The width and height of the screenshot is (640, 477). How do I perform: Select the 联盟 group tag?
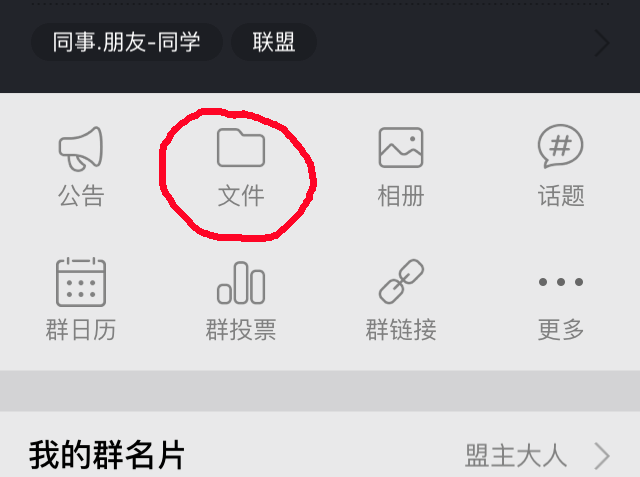[274, 42]
